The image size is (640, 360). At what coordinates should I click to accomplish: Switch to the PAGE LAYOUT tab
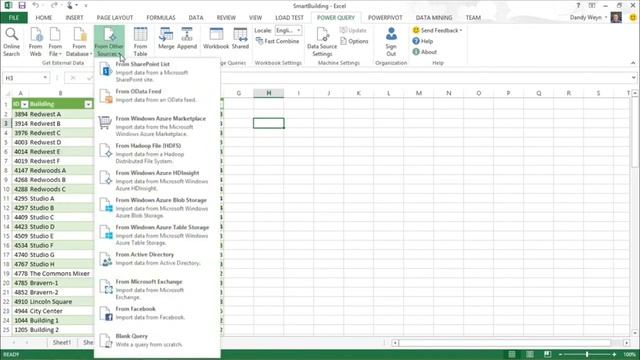[x=115, y=18]
